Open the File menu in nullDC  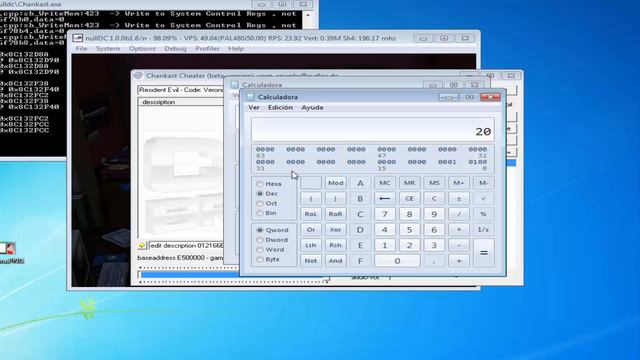click(x=82, y=49)
